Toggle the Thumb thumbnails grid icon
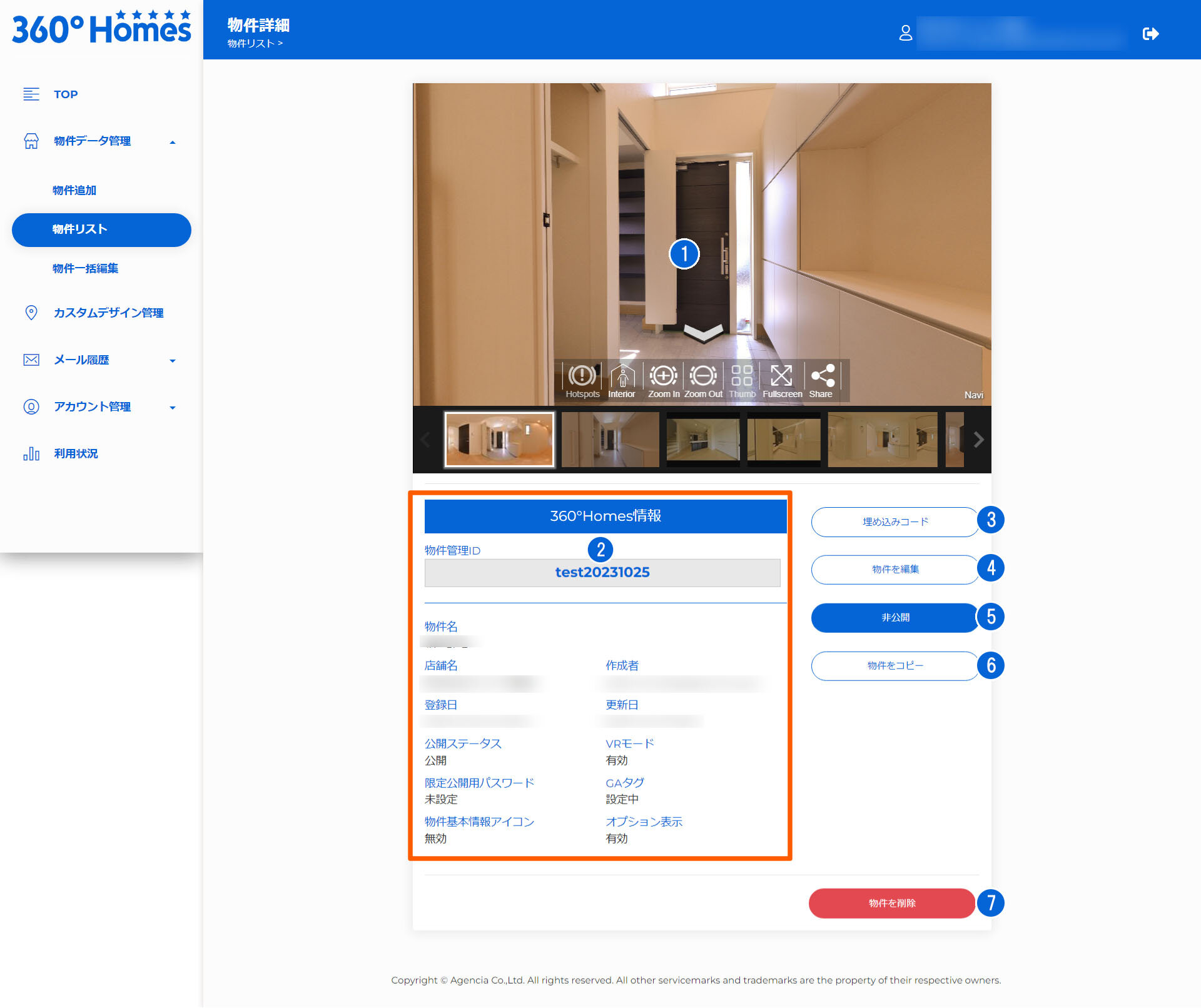 pyautogui.click(x=742, y=377)
